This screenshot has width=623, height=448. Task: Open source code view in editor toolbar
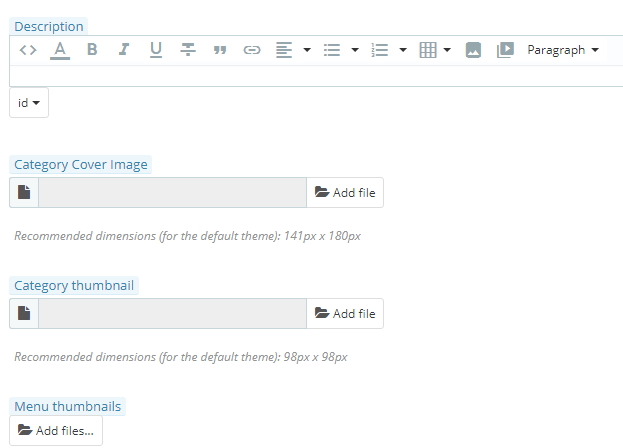tap(28, 50)
